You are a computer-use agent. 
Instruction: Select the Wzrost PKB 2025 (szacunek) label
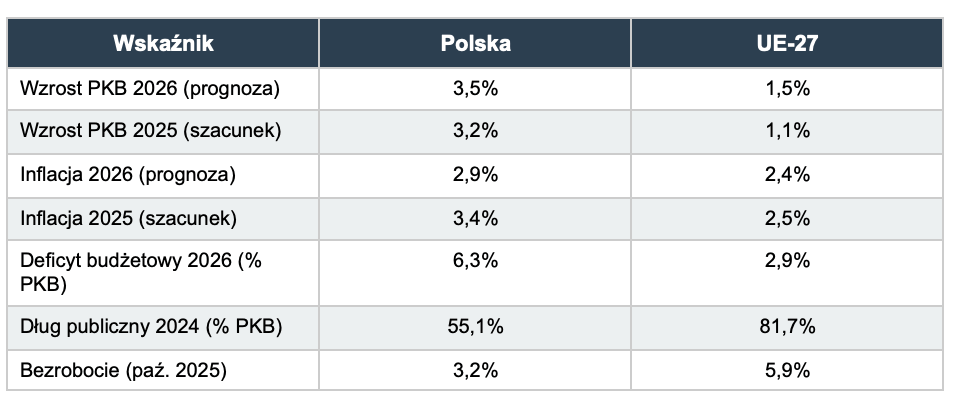(x=150, y=131)
